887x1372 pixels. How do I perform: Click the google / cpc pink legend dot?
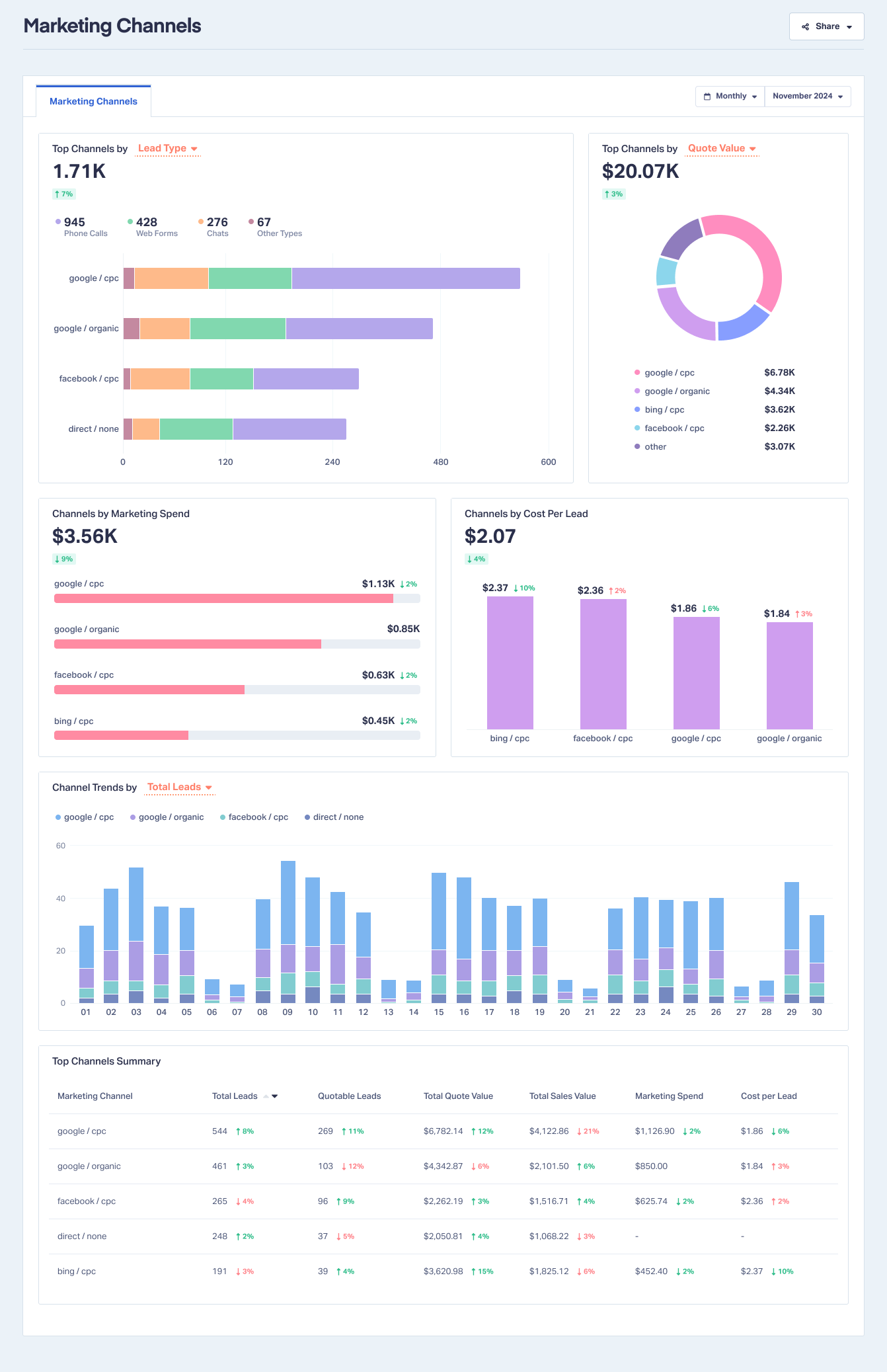click(x=637, y=373)
